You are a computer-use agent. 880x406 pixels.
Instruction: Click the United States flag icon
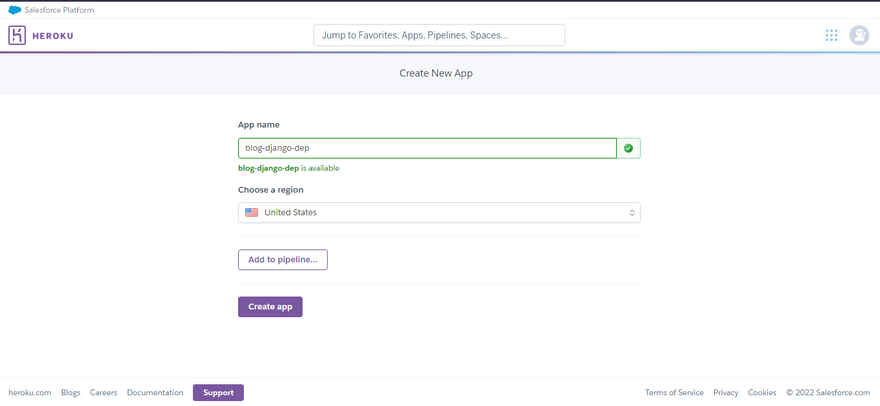251,213
